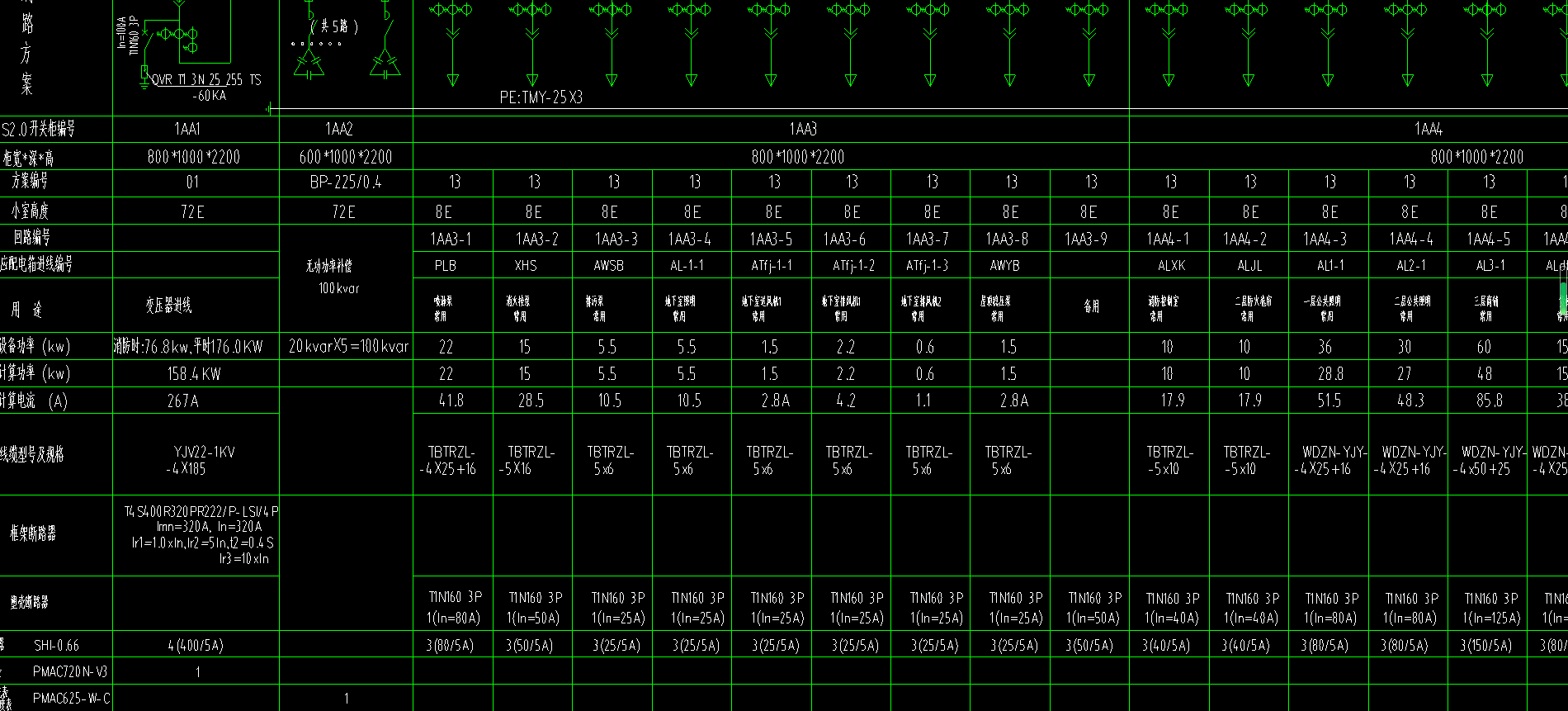Image resolution: width=1568 pixels, height=711 pixels.
Task: Select the -60KA surge rating text
Action: click(x=209, y=96)
